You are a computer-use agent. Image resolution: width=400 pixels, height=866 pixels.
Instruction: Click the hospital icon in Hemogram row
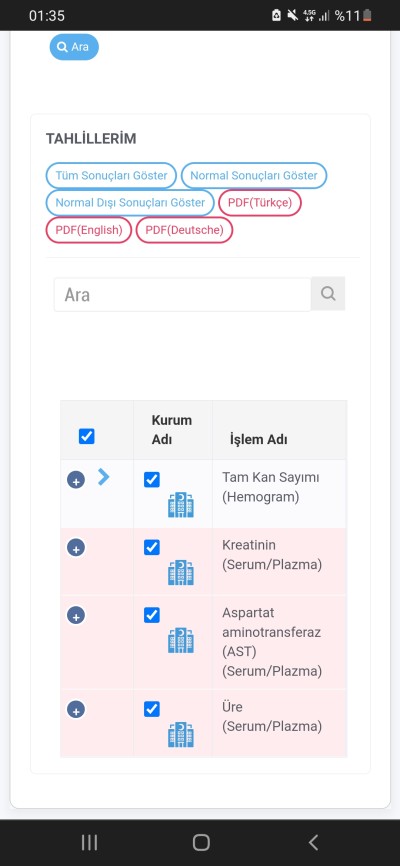[181, 505]
